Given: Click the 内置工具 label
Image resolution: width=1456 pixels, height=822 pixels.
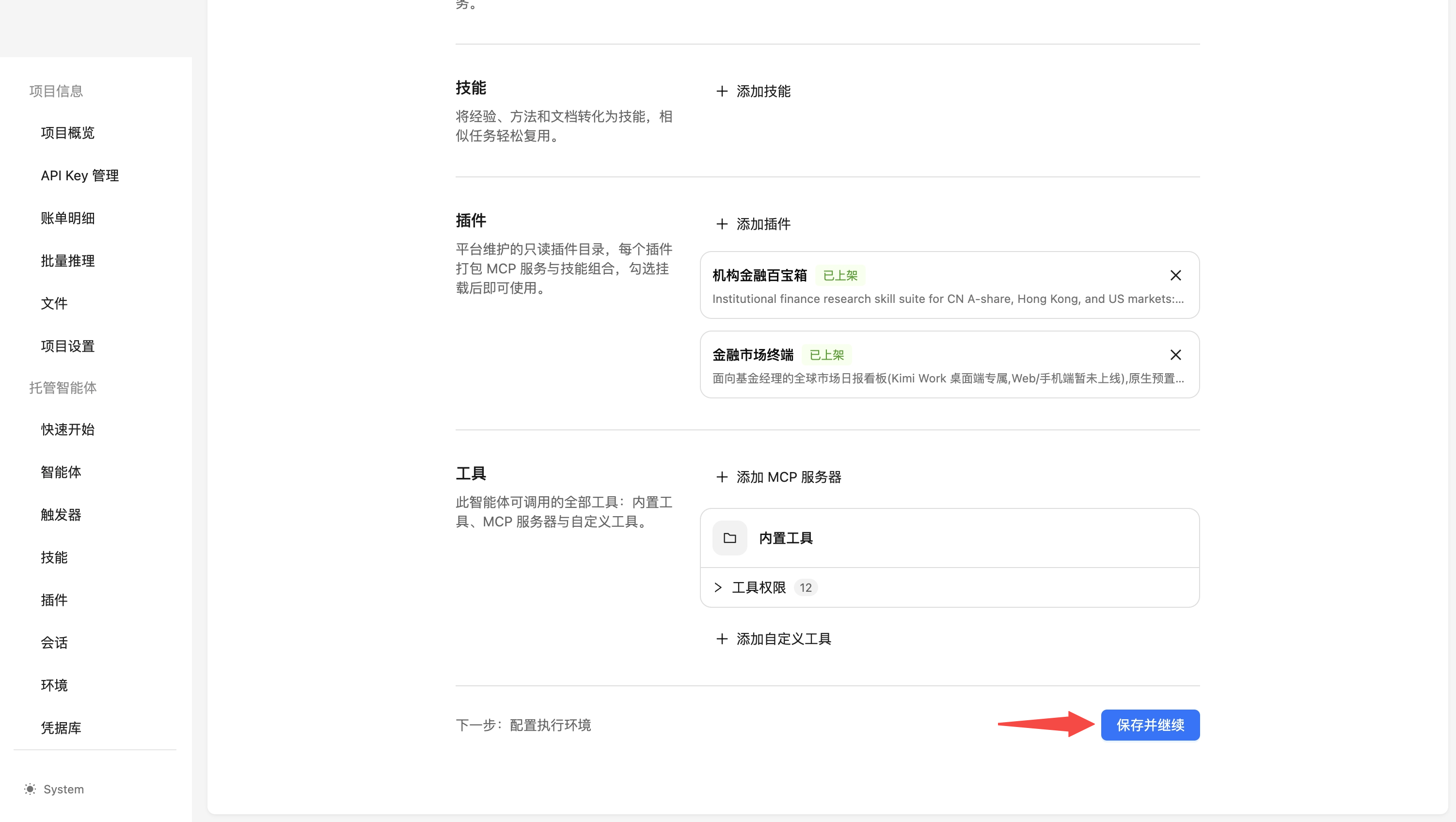Looking at the screenshot, I should (x=786, y=537).
